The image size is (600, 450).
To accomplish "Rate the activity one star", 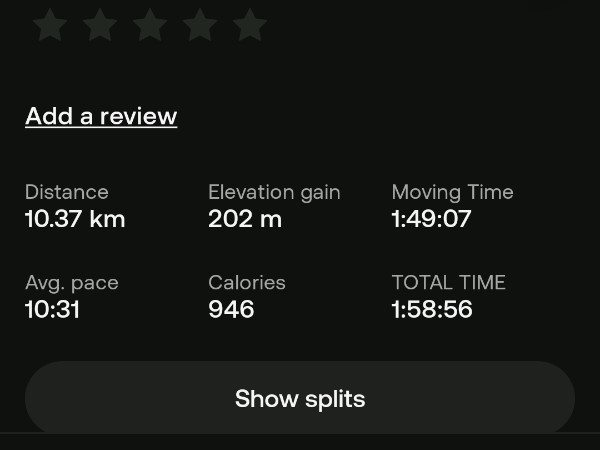I will click(50, 25).
